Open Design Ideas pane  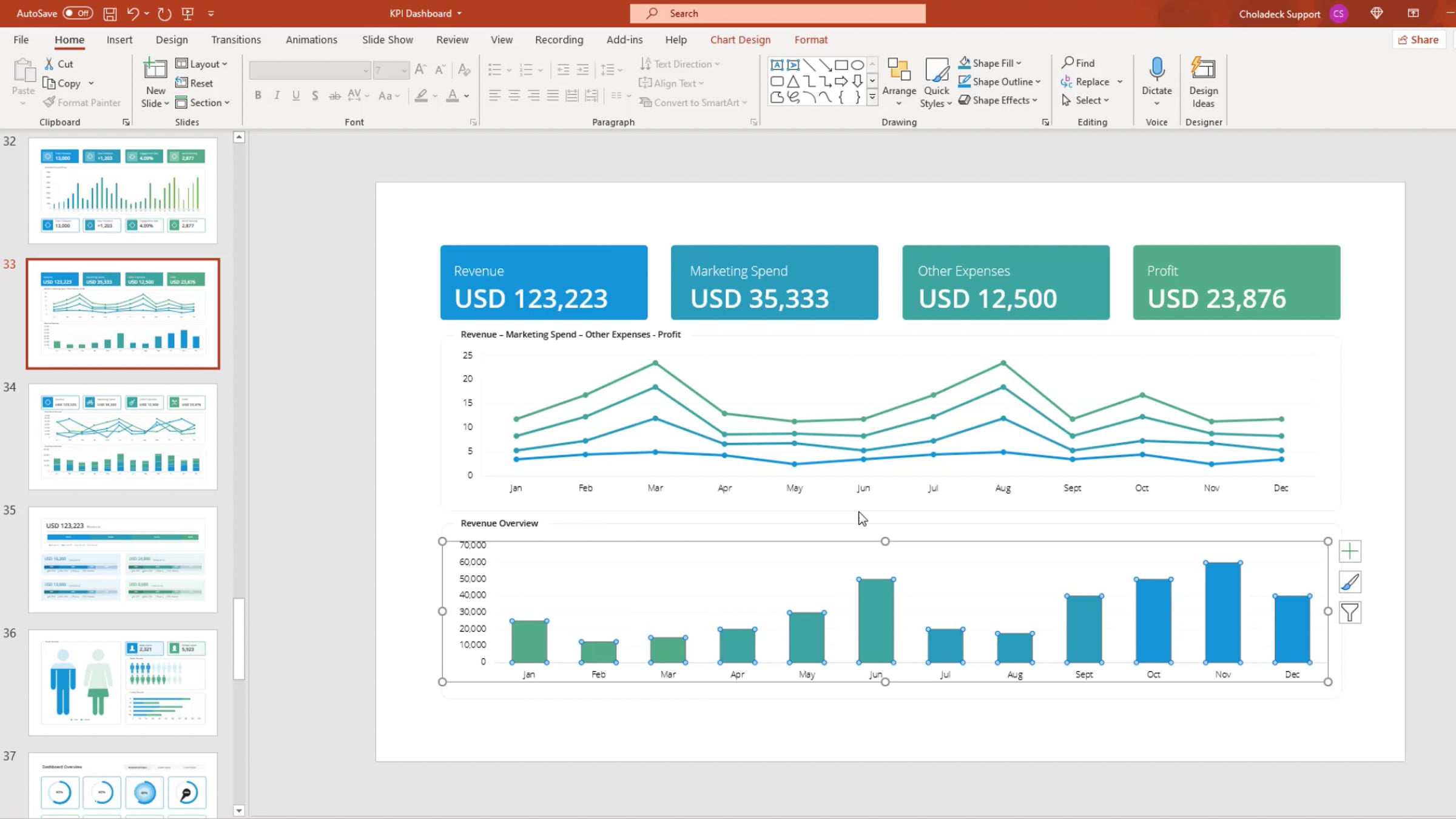coord(1203,83)
